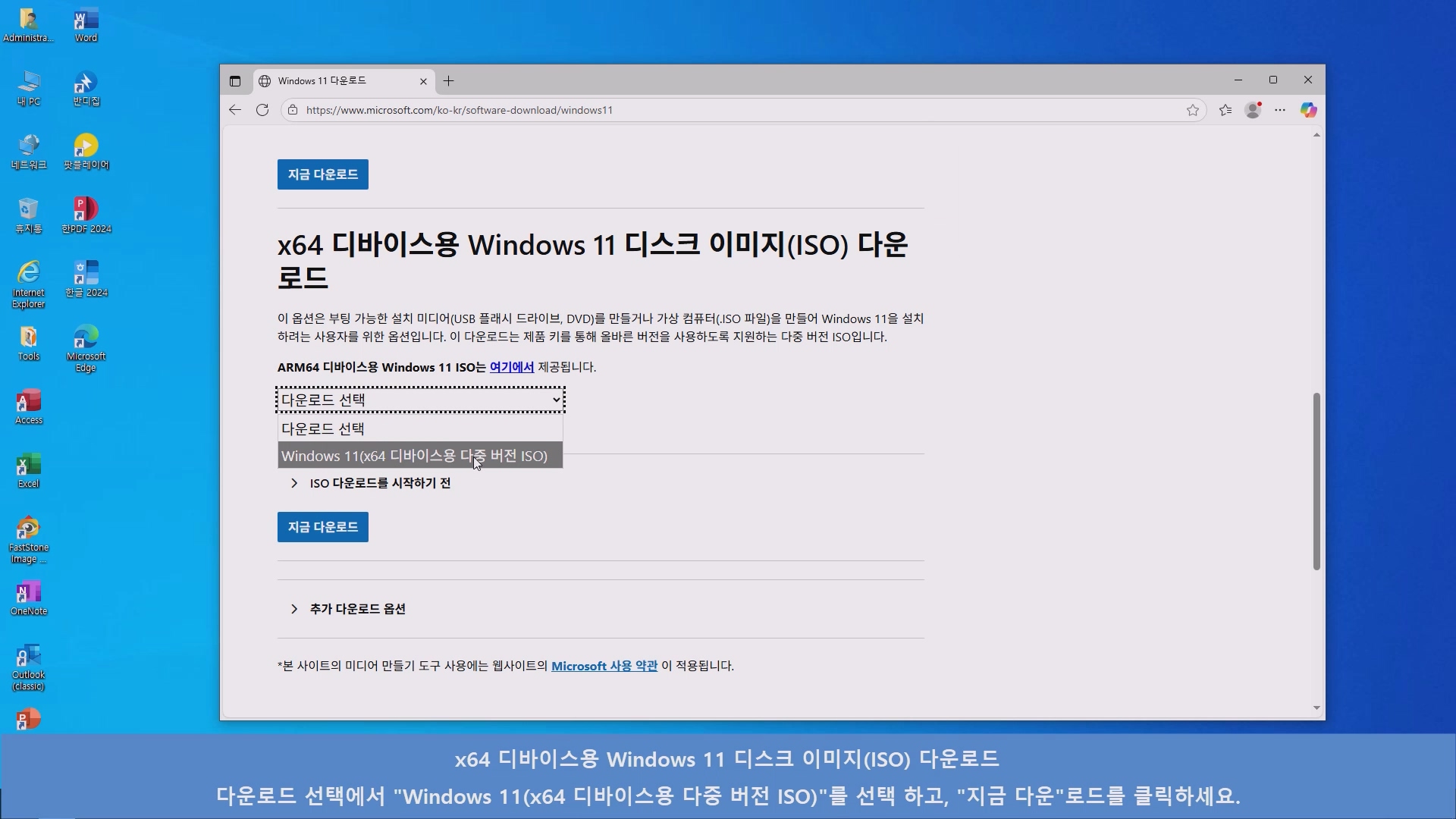Click the page vertical scrollbar thumb
The height and width of the screenshot is (819, 1456).
(1316, 482)
